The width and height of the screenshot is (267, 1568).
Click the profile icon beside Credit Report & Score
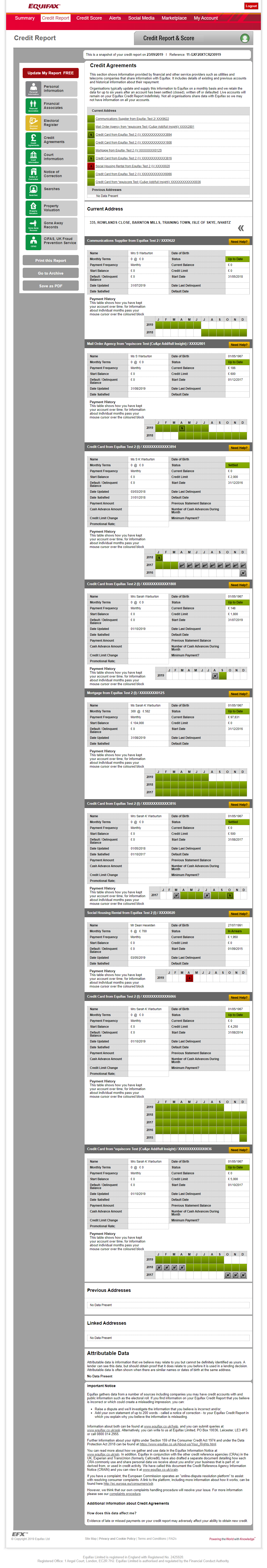(x=244, y=38)
